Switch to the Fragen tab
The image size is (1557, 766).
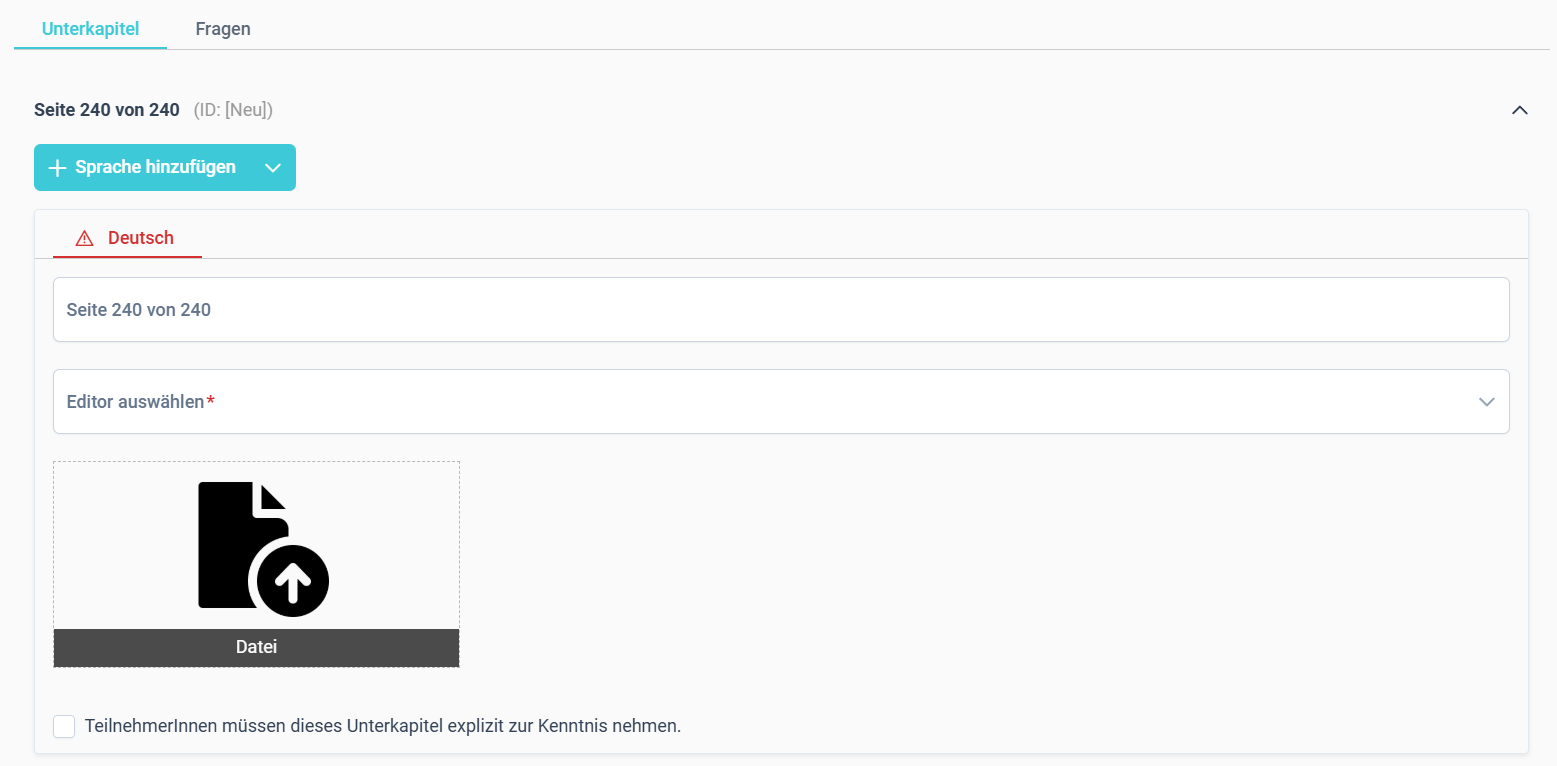223,29
